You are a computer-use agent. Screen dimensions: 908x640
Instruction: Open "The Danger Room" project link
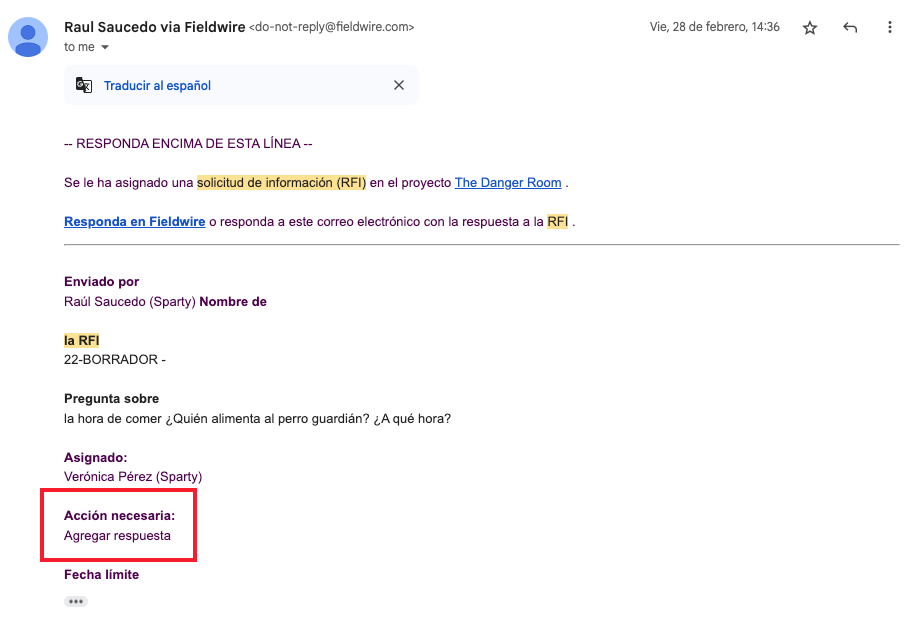(508, 183)
